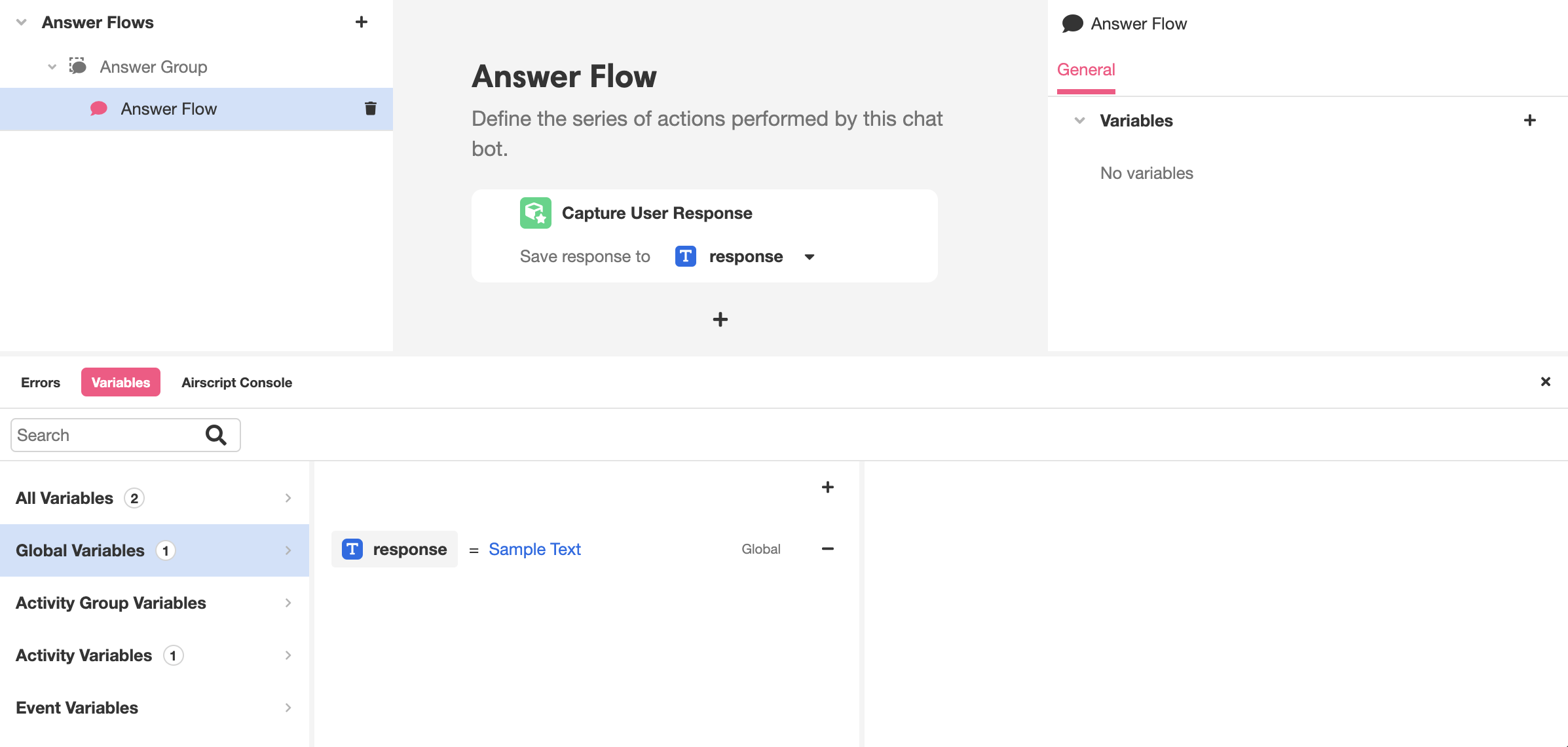Viewport: 1568px width, 747px height.
Task: Close the bottom variables panel
Action: [x=1545, y=382]
